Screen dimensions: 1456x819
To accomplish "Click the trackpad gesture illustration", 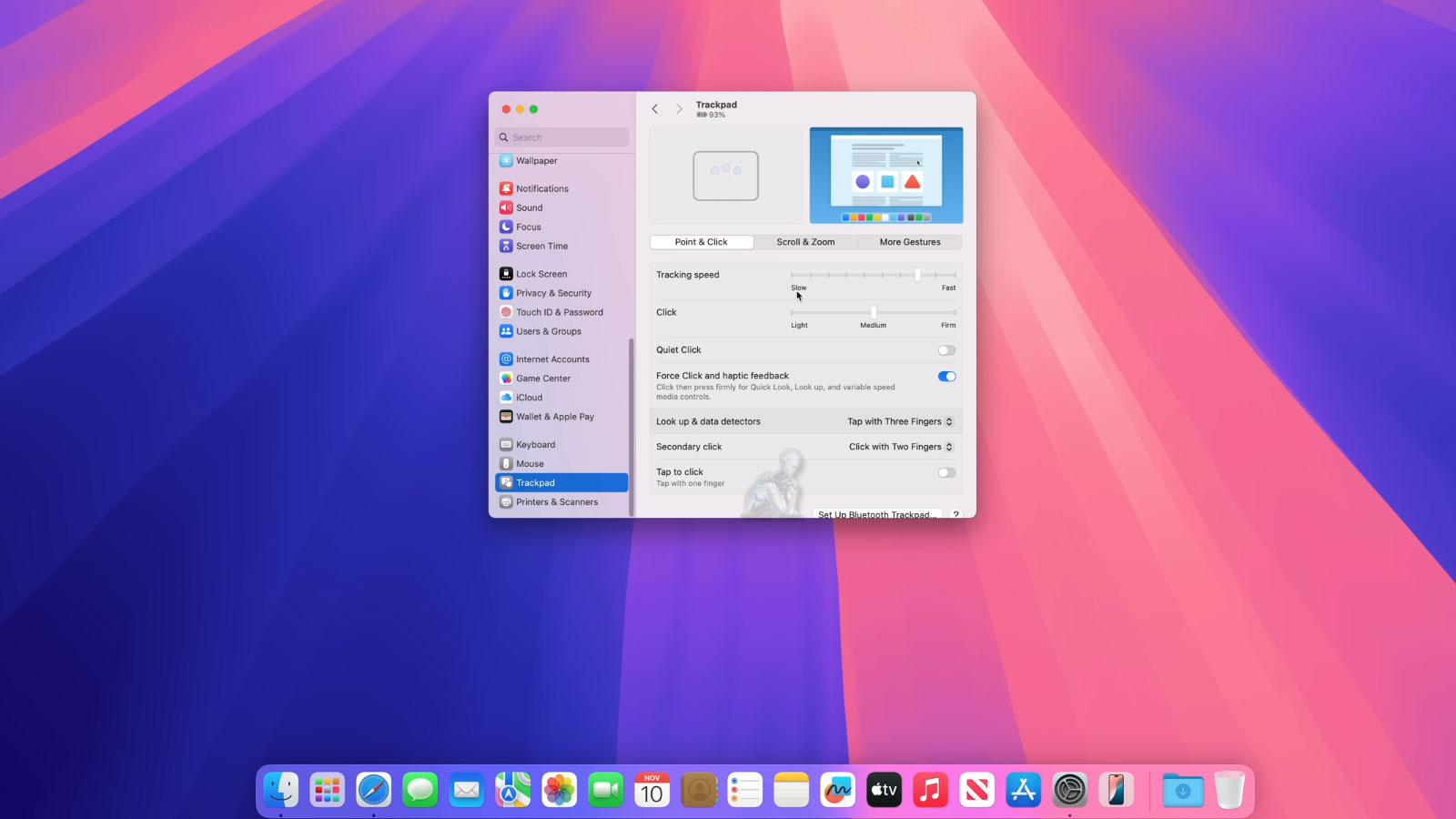I will click(x=726, y=176).
